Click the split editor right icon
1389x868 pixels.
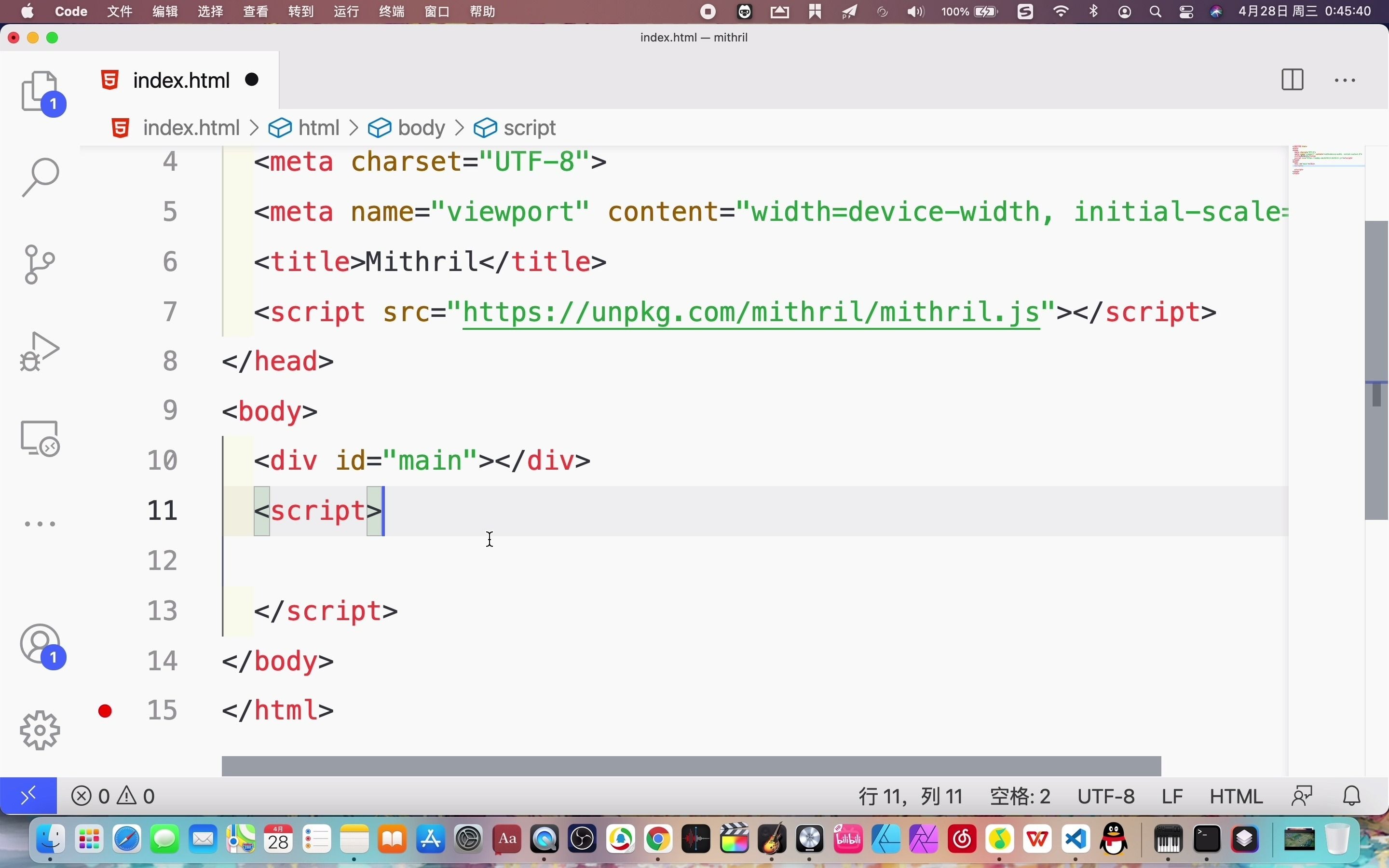click(1292, 80)
